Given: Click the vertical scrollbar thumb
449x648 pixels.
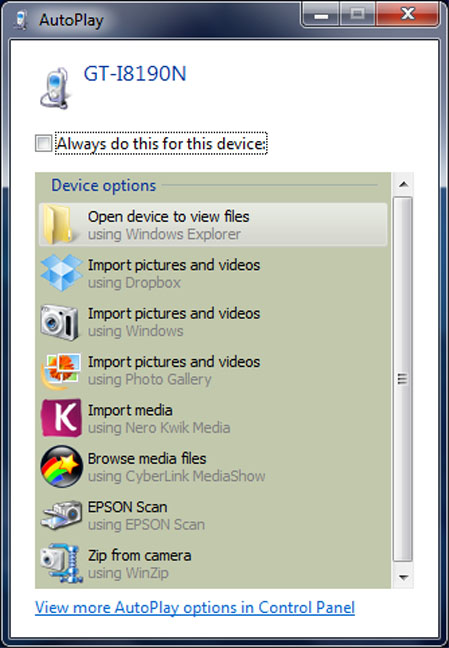Looking at the screenshot, I should pyautogui.click(x=403, y=379).
